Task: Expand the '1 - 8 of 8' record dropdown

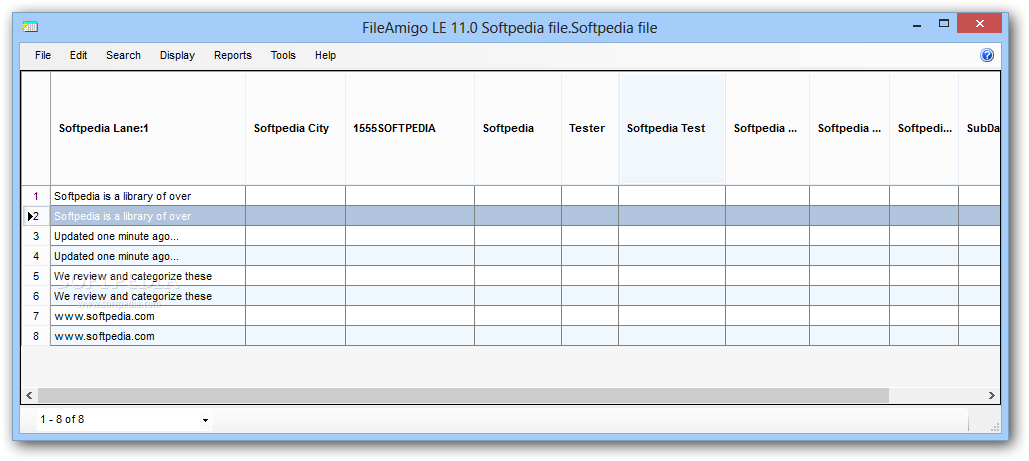Action: (x=205, y=420)
